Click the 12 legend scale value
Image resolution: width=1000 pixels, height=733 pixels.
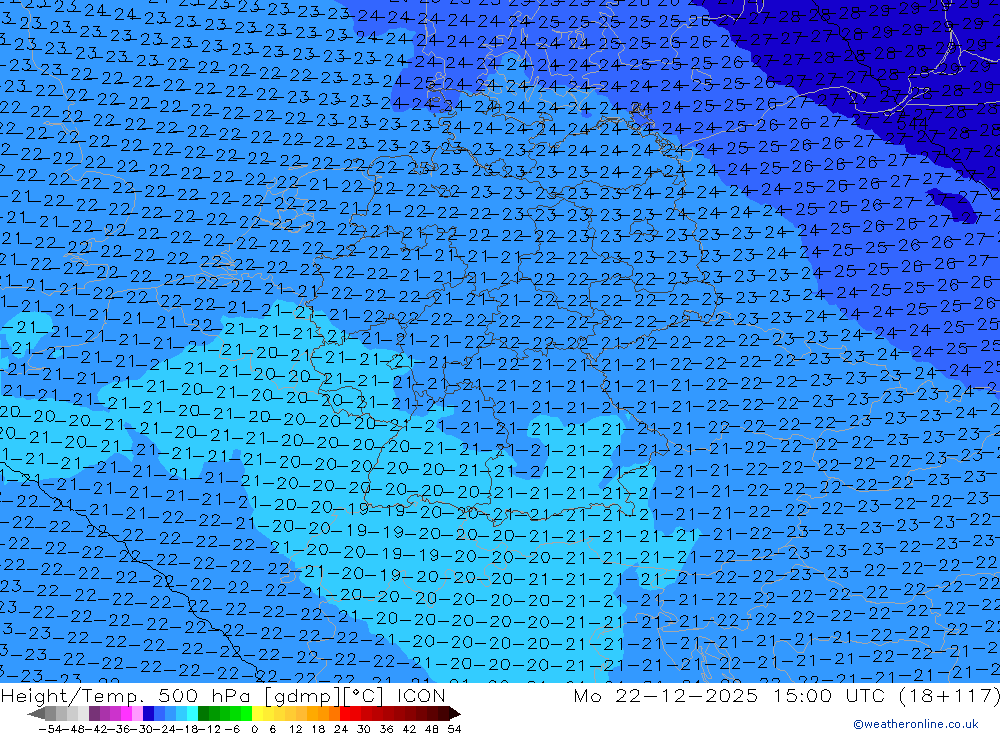pyautogui.click(x=296, y=729)
